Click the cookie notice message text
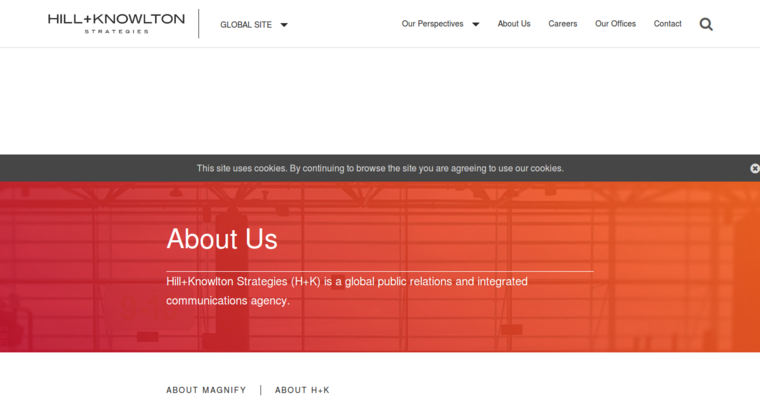760x400 pixels. (380, 168)
